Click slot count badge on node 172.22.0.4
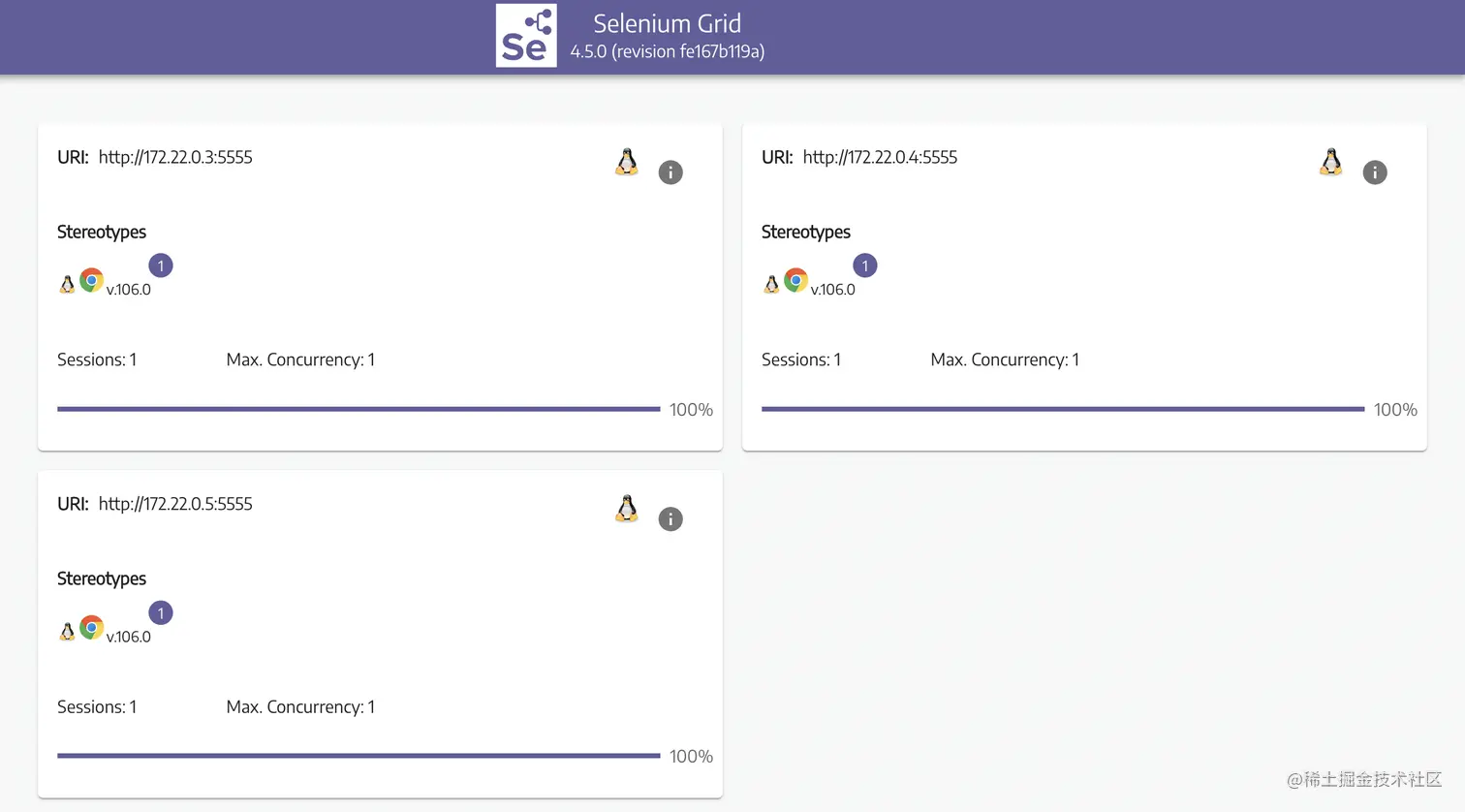The width and height of the screenshot is (1465, 812). [865, 265]
